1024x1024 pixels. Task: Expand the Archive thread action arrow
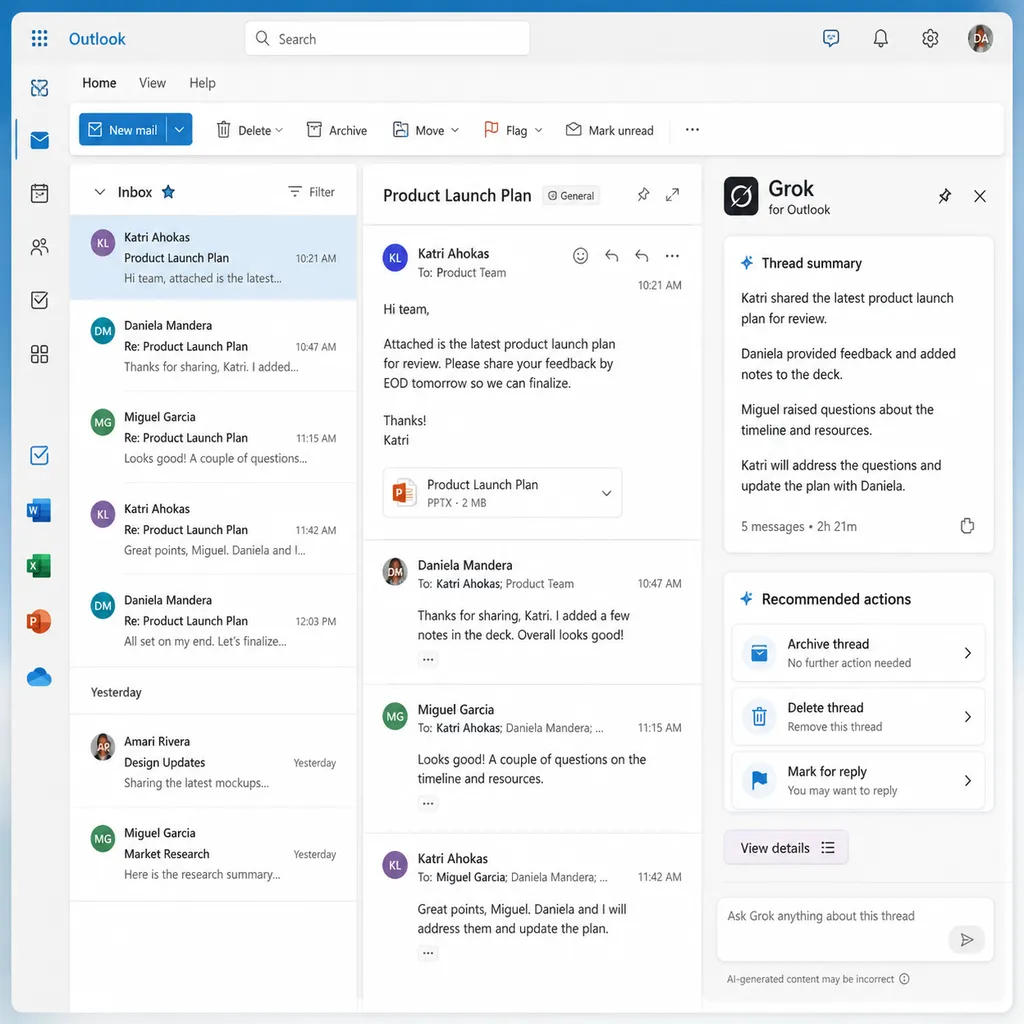(968, 653)
